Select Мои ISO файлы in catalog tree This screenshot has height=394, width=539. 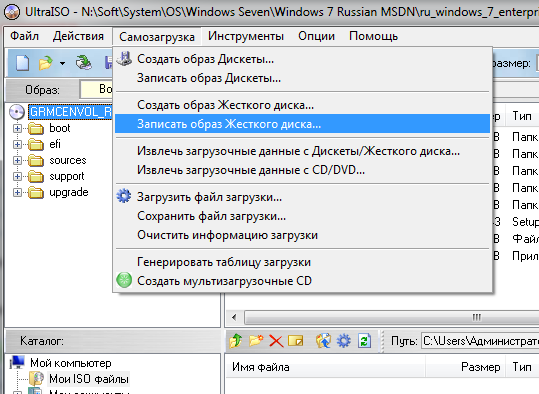[x=89, y=379]
